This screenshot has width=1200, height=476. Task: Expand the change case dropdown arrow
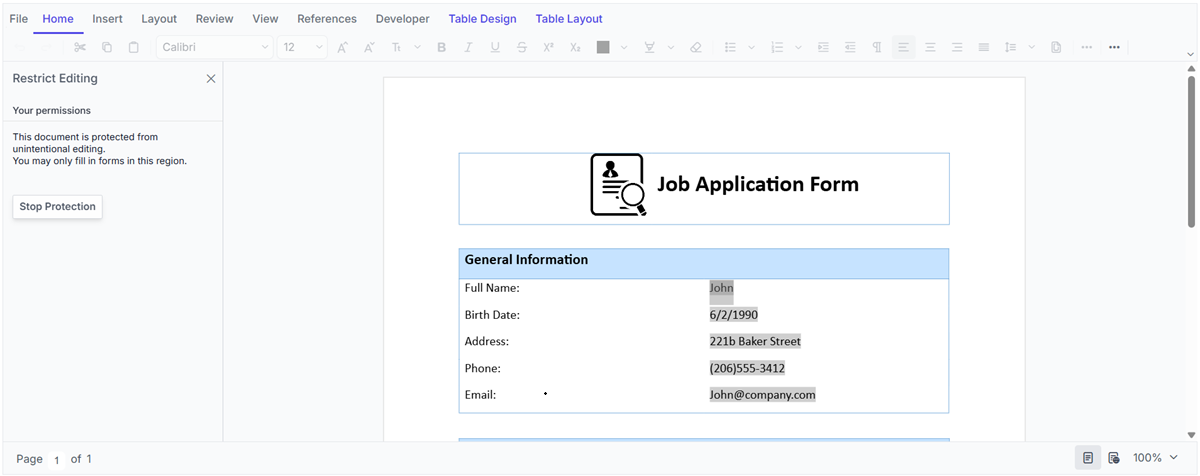click(x=417, y=47)
